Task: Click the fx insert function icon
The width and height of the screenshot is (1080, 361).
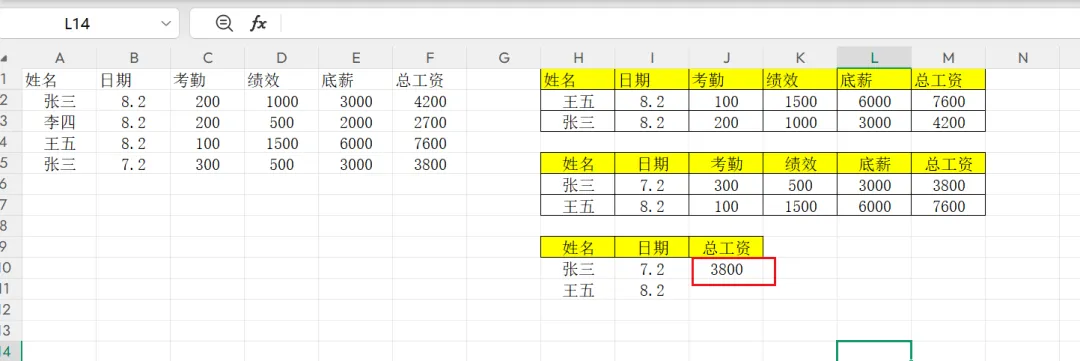Action: coord(258,23)
